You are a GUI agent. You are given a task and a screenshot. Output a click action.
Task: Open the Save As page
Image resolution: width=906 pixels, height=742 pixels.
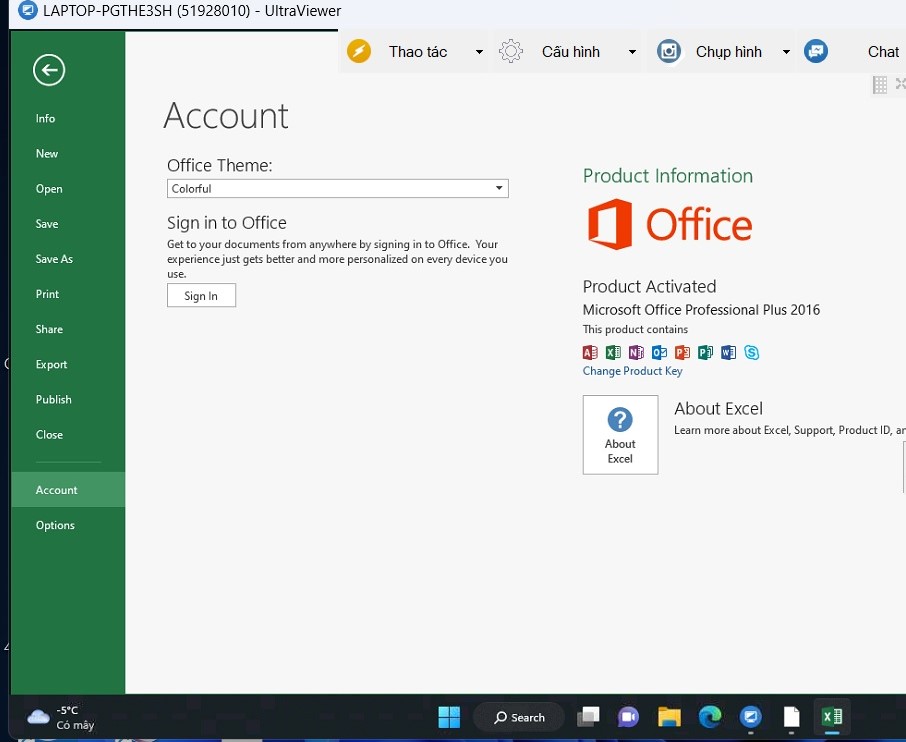[54, 259]
